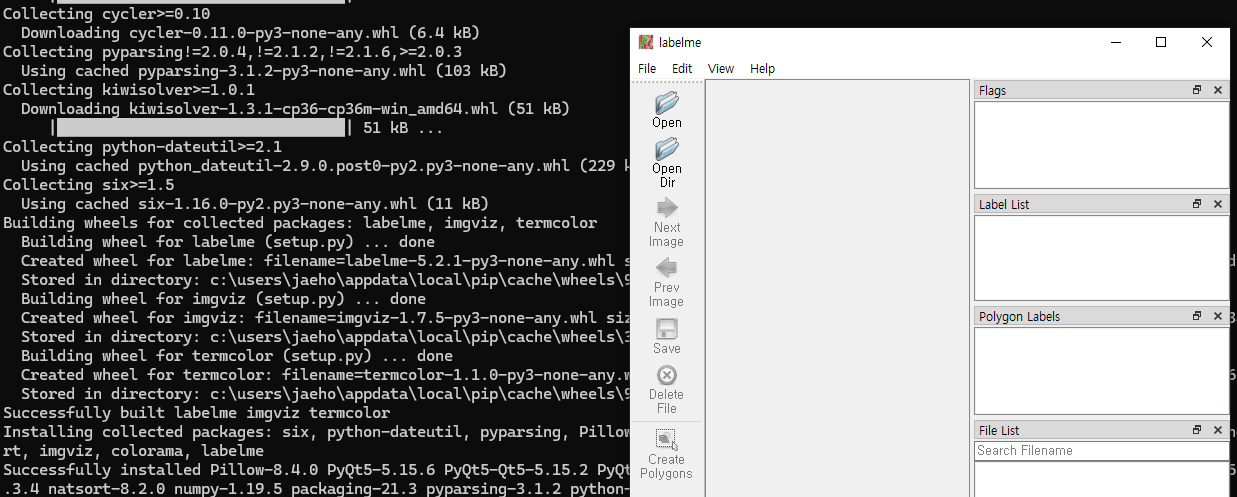The width and height of the screenshot is (1237, 497).
Task: Click 'Successfully built labelme imgviz termcolor' in terminal
Action: pyautogui.click(x=197, y=413)
